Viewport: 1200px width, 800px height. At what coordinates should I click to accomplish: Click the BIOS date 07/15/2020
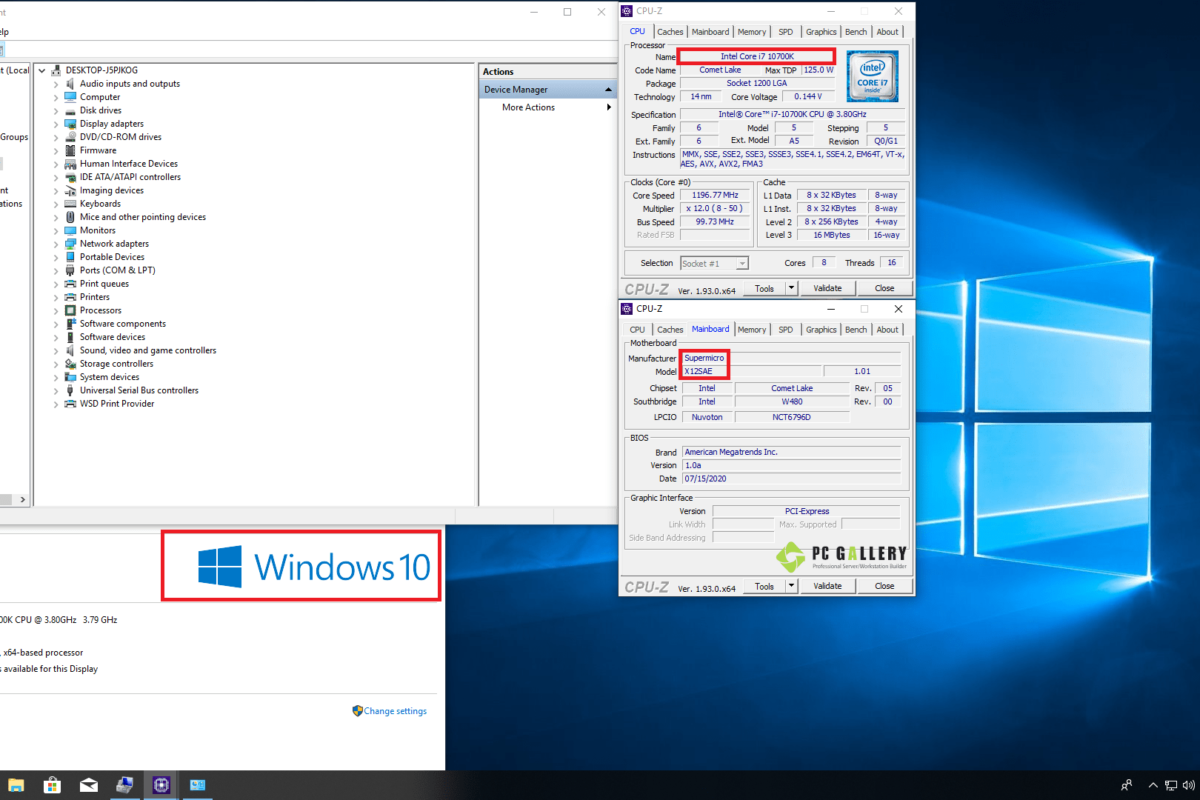pyautogui.click(x=705, y=478)
